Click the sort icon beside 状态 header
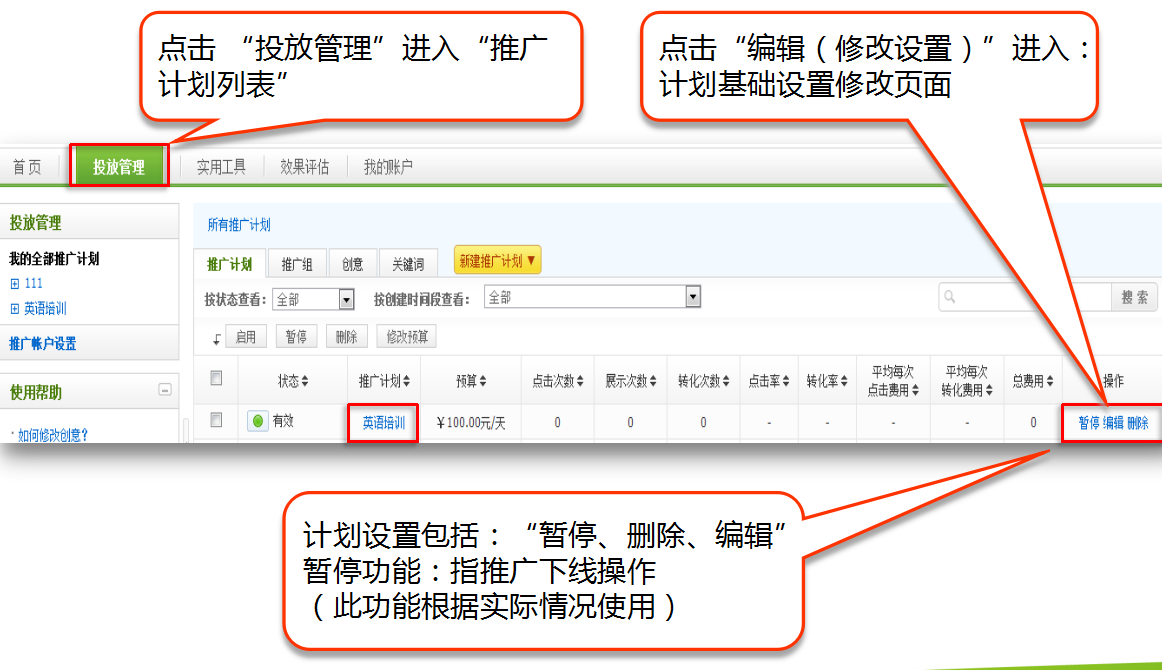The width and height of the screenshot is (1162, 670). [x=305, y=381]
